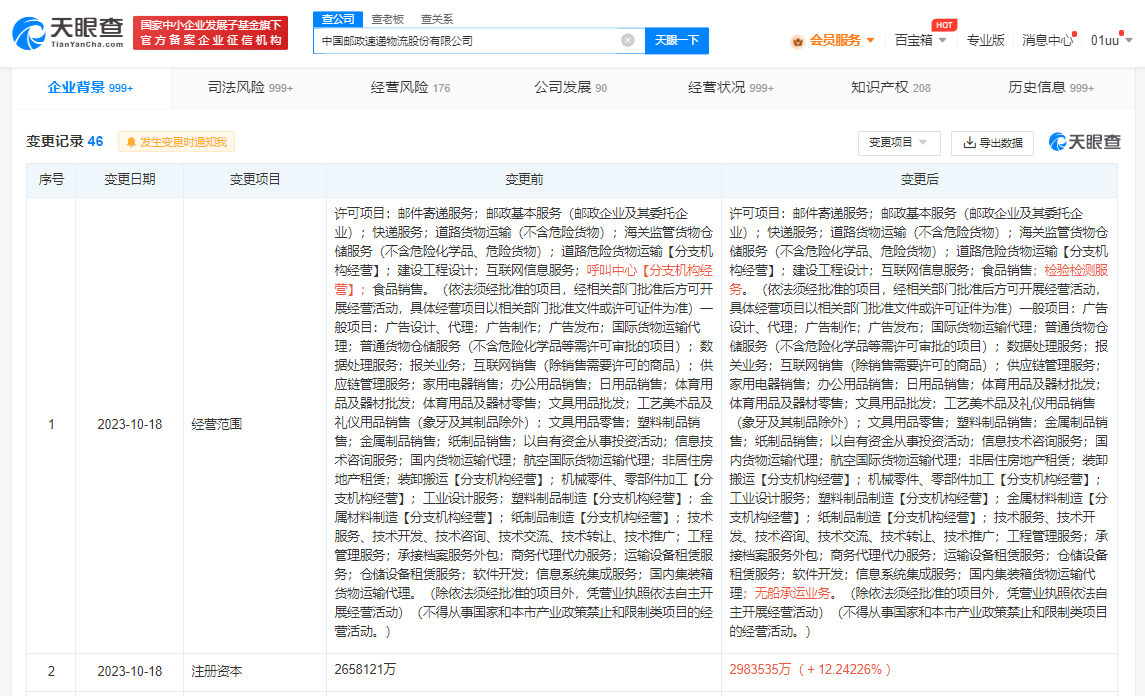This screenshot has width=1145, height=696.
Task: Click the date in row 2
Action: pyautogui.click(x=129, y=671)
